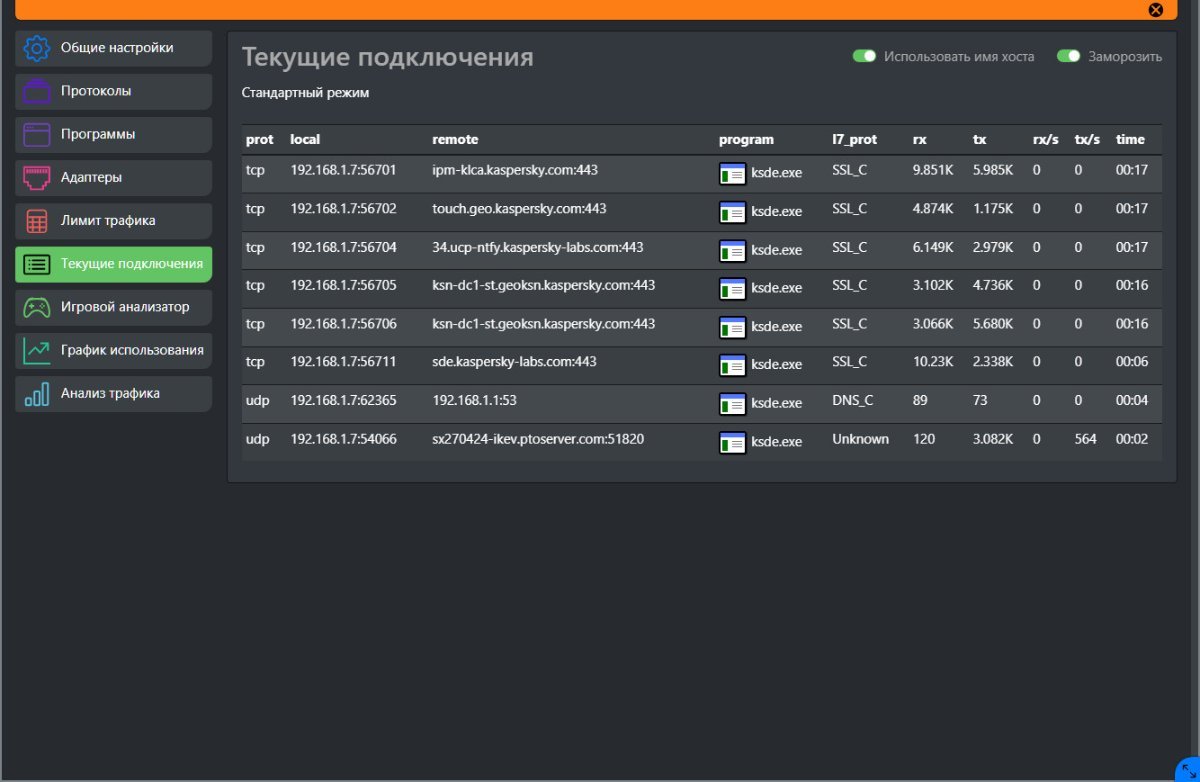Select the sx270424-ikev.ptoserver.com:51820 udp row
Screen dimensions: 1200x782
[538, 439]
